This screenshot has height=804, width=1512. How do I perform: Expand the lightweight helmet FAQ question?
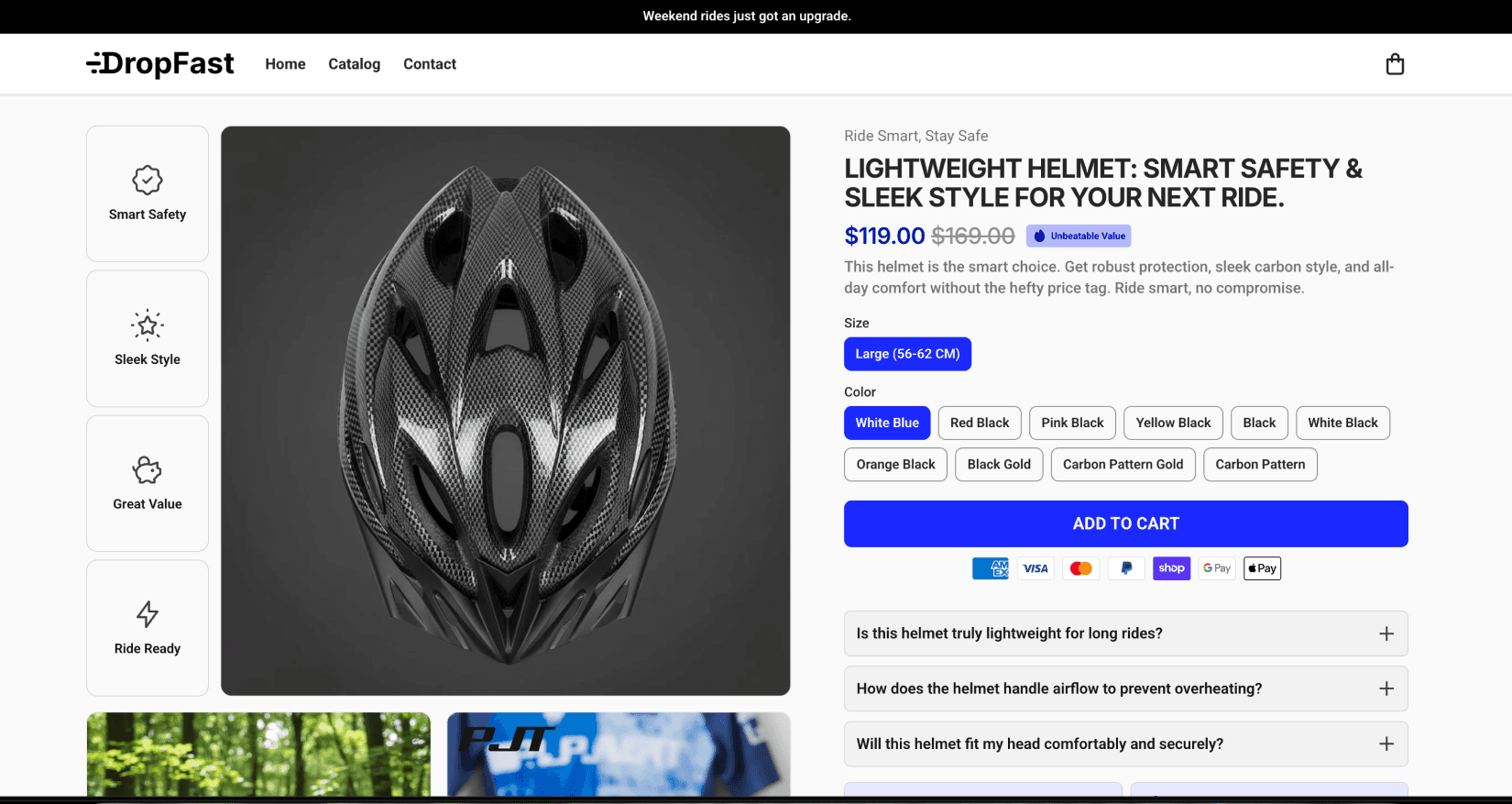point(1125,633)
